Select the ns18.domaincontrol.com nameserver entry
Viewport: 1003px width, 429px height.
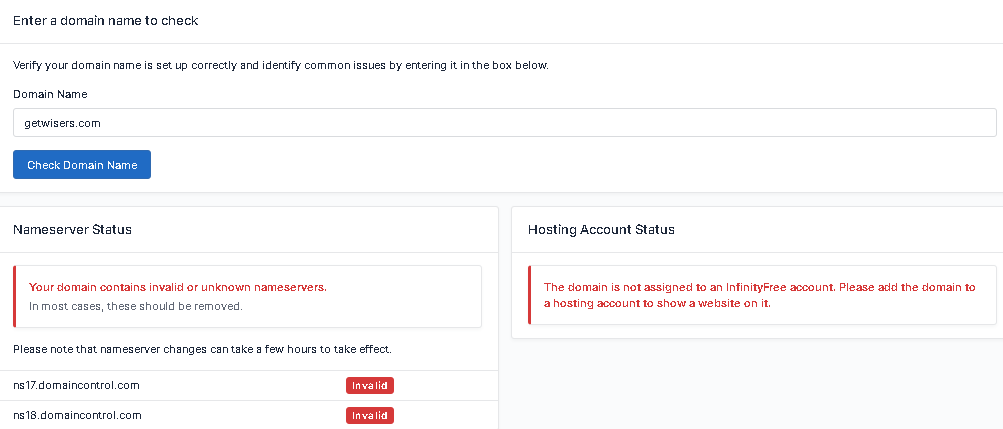point(76,415)
